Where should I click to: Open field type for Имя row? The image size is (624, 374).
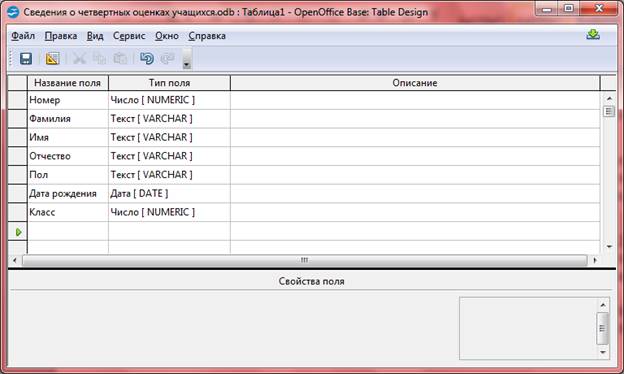(x=169, y=137)
